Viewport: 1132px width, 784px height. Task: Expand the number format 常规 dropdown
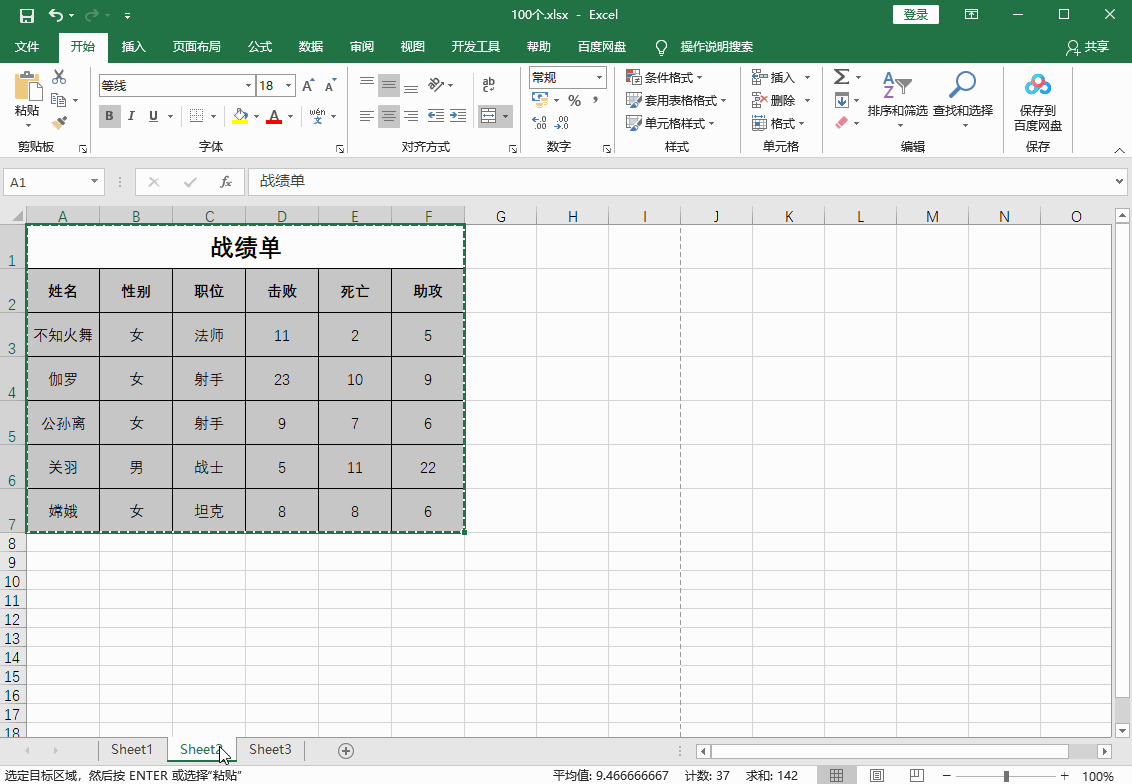click(x=599, y=78)
